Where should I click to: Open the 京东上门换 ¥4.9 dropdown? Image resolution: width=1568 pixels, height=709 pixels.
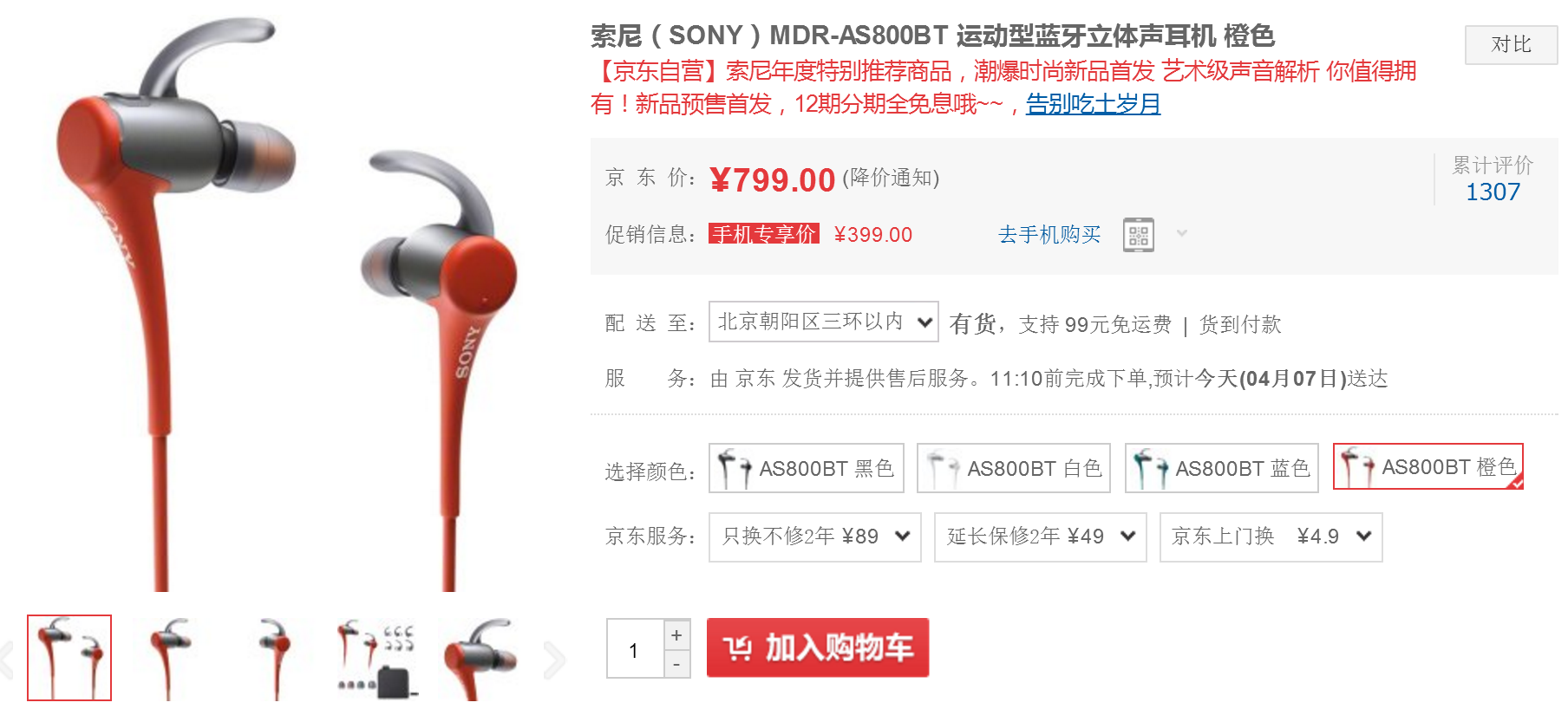click(x=1271, y=537)
